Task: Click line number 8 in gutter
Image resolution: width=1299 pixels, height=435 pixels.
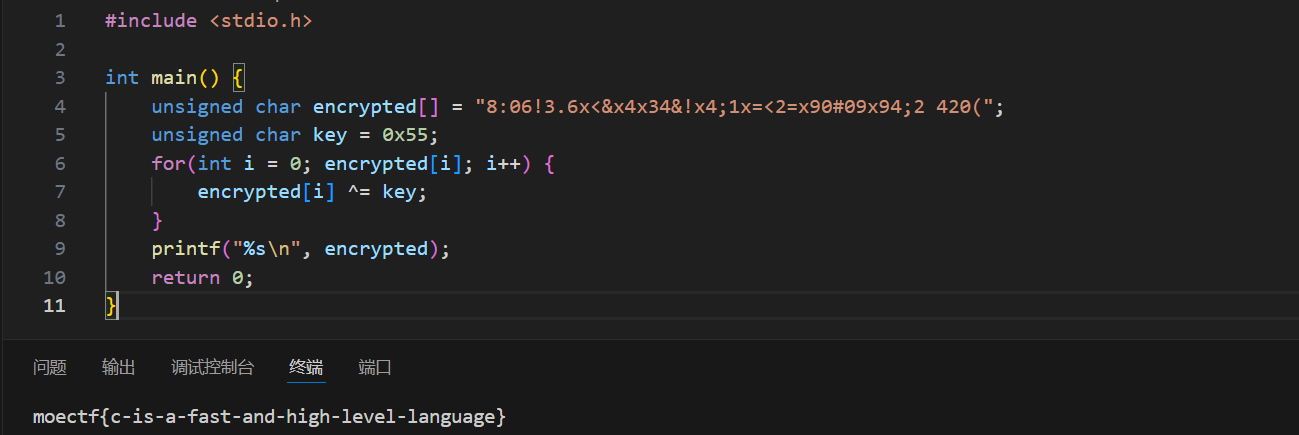Action: tap(60, 220)
